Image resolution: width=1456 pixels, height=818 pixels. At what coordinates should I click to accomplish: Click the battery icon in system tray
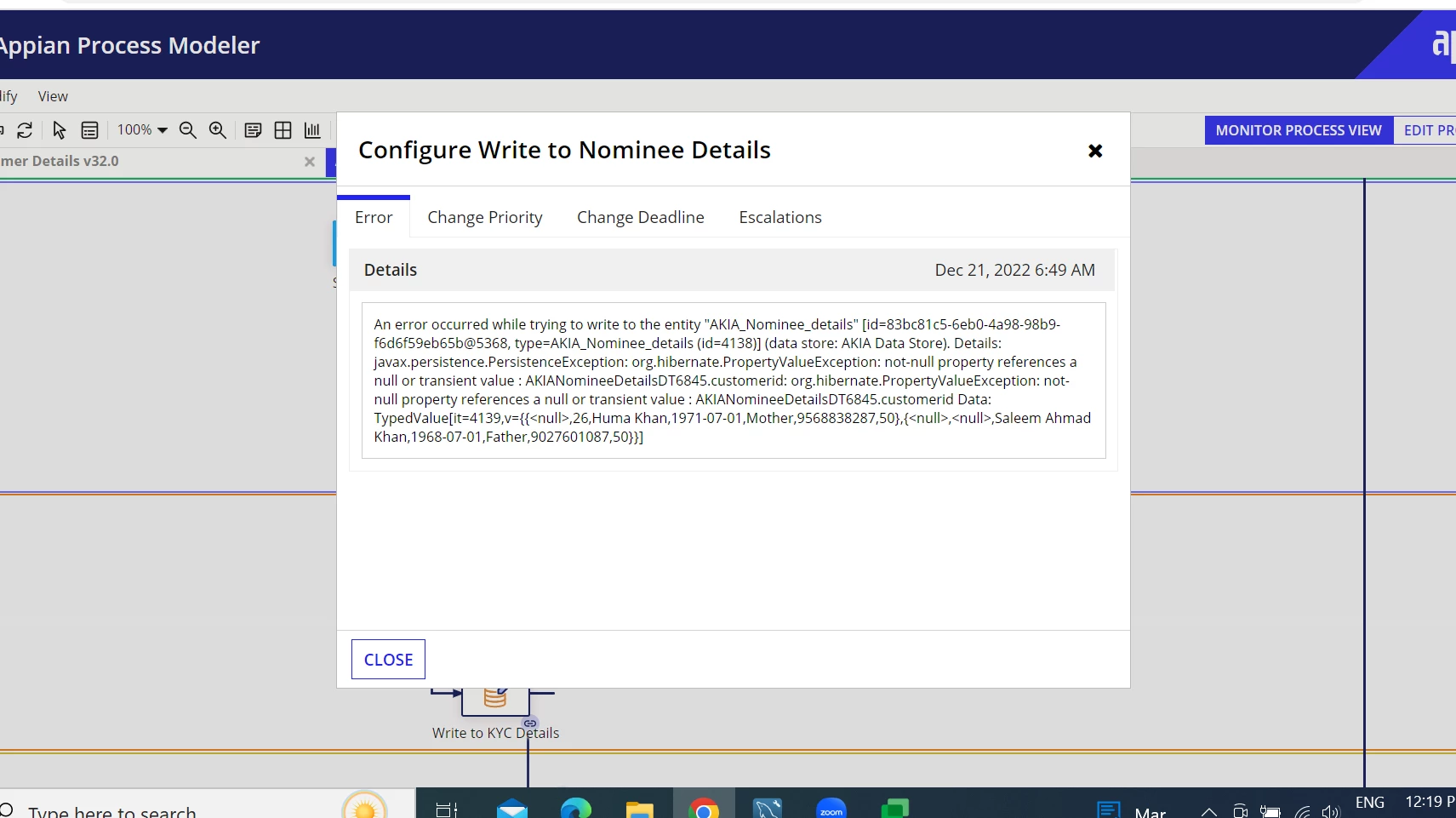tap(1270, 811)
